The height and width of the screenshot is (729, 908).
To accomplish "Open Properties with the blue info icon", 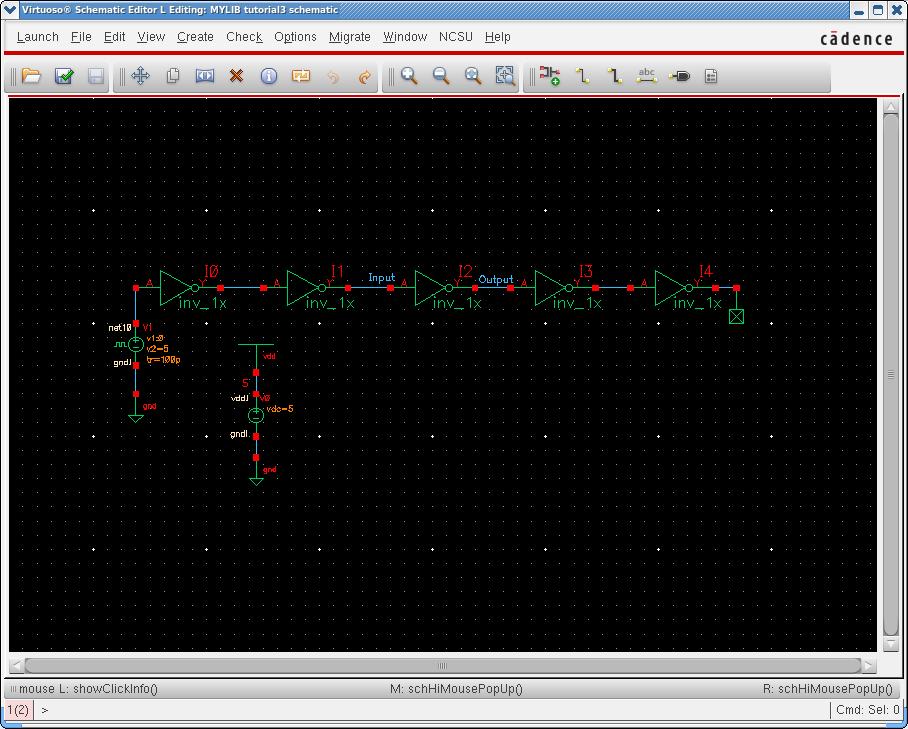I will [x=269, y=76].
